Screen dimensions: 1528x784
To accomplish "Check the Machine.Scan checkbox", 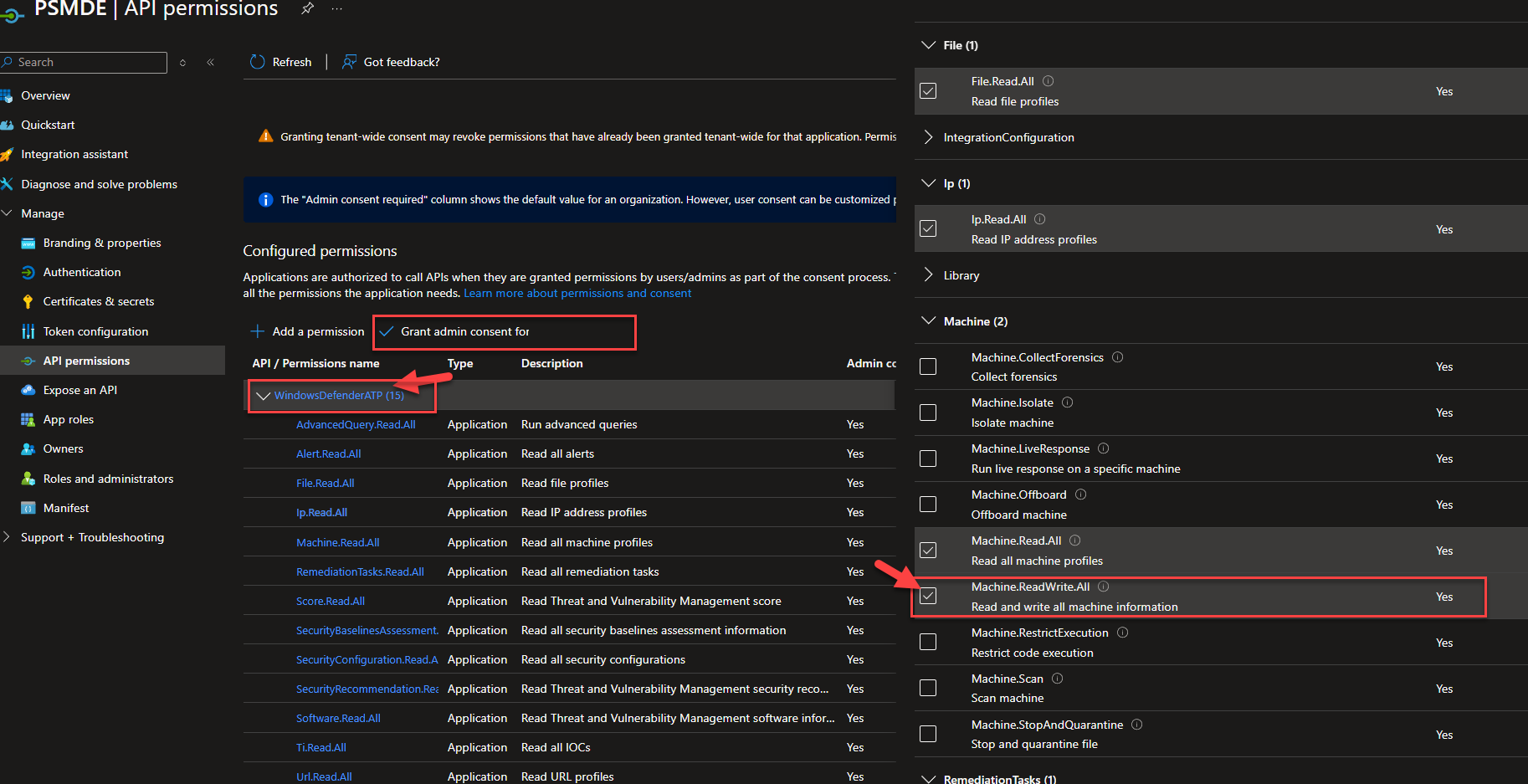I will [928, 688].
